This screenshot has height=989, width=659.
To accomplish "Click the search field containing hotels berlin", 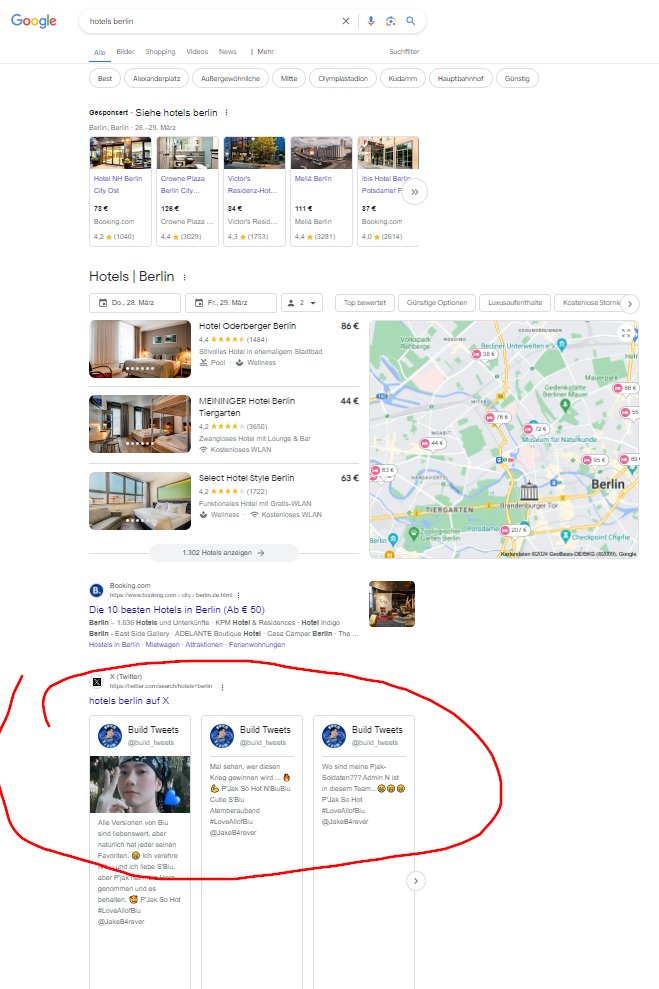I will (211, 21).
